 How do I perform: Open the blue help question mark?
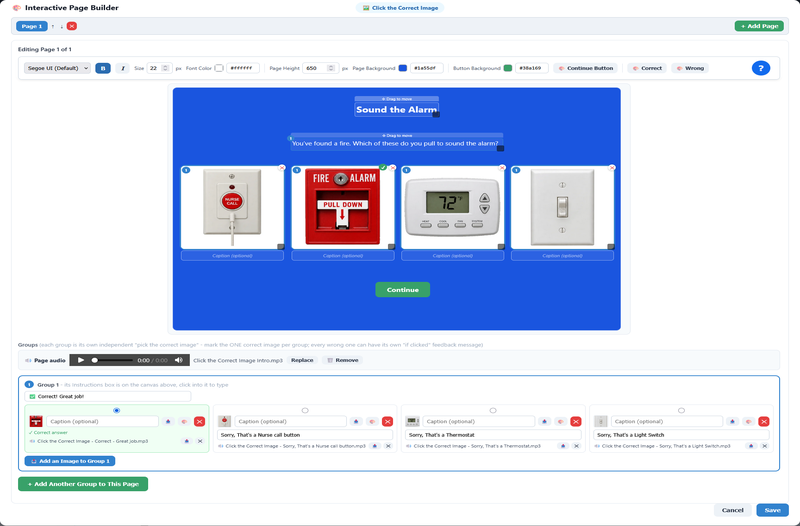pyautogui.click(x=760, y=68)
